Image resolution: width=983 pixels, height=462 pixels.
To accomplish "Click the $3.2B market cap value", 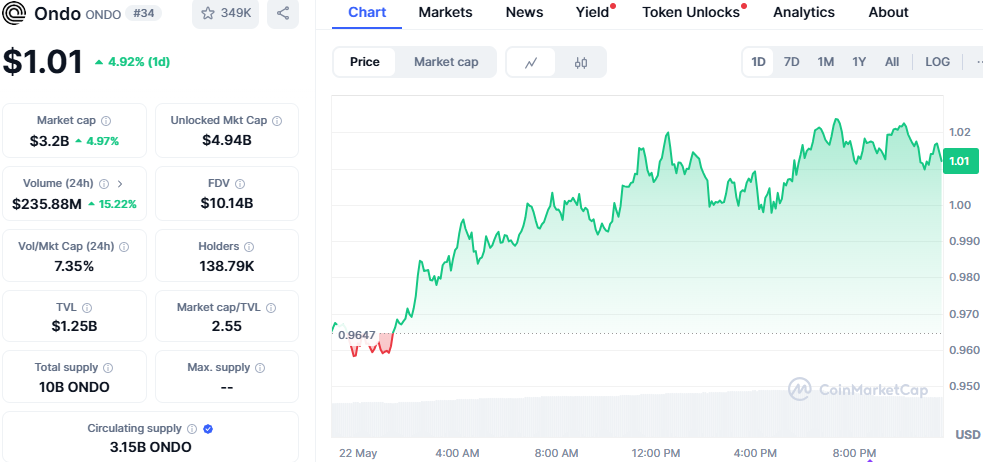I will pos(50,141).
